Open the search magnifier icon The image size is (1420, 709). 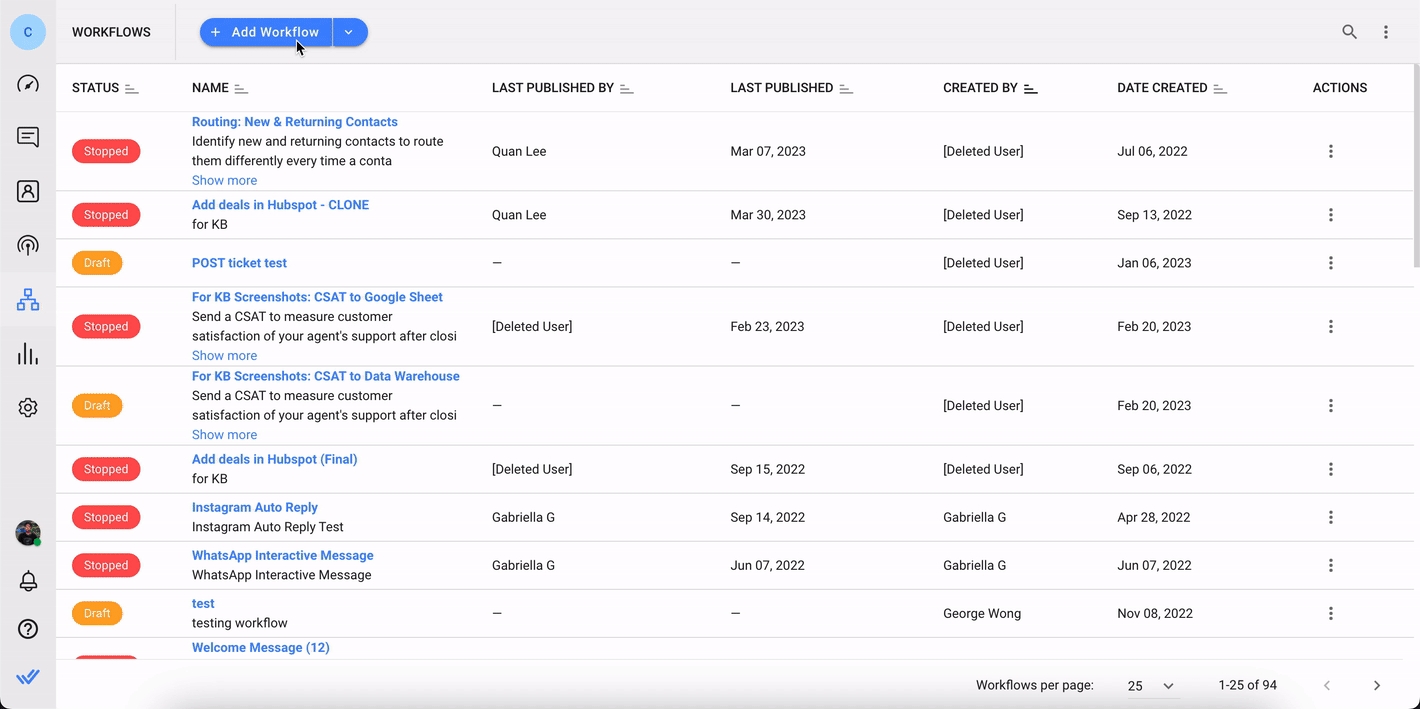(x=1350, y=32)
